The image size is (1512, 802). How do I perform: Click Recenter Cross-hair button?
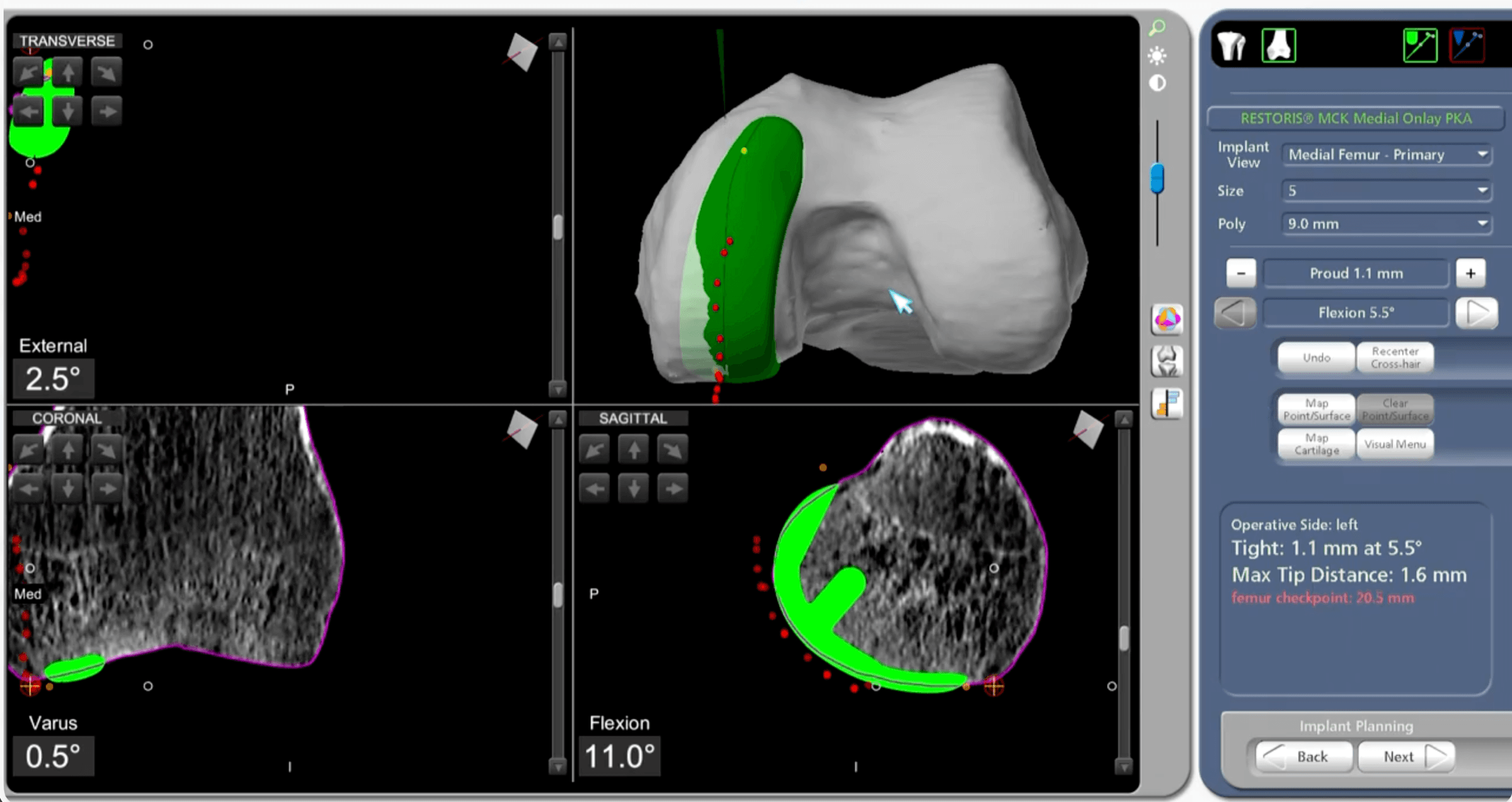coord(1395,358)
